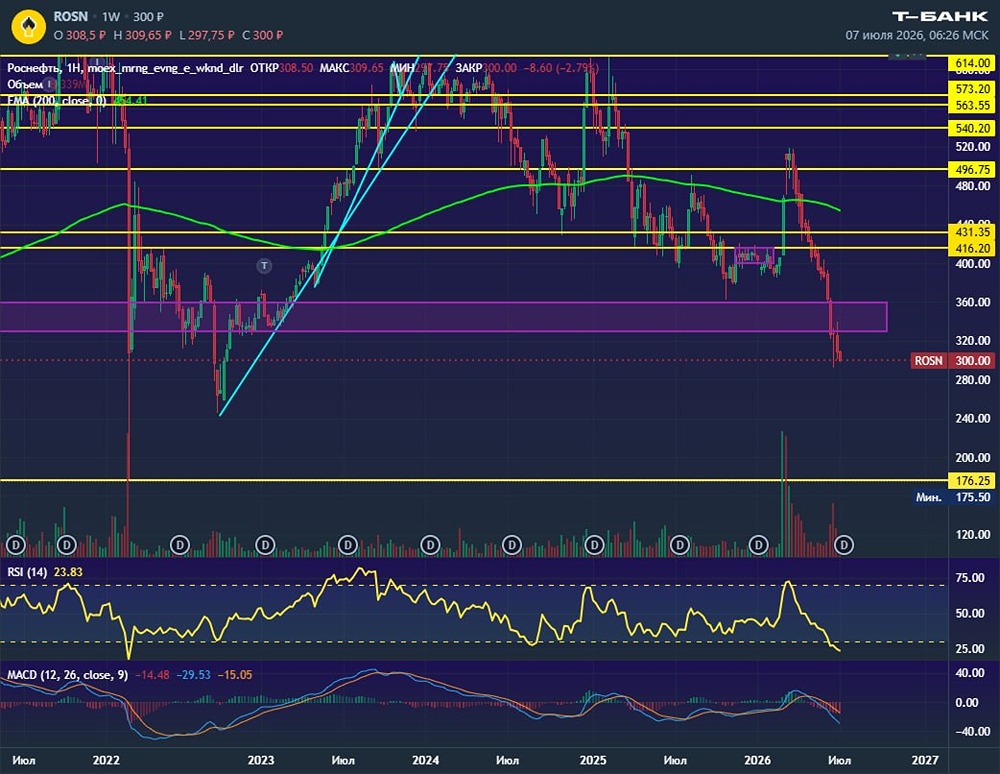The width and height of the screenshot is (1000, 774).
Task: Click the exclamation icon beside Объем
Action: (x=50, y=84)
